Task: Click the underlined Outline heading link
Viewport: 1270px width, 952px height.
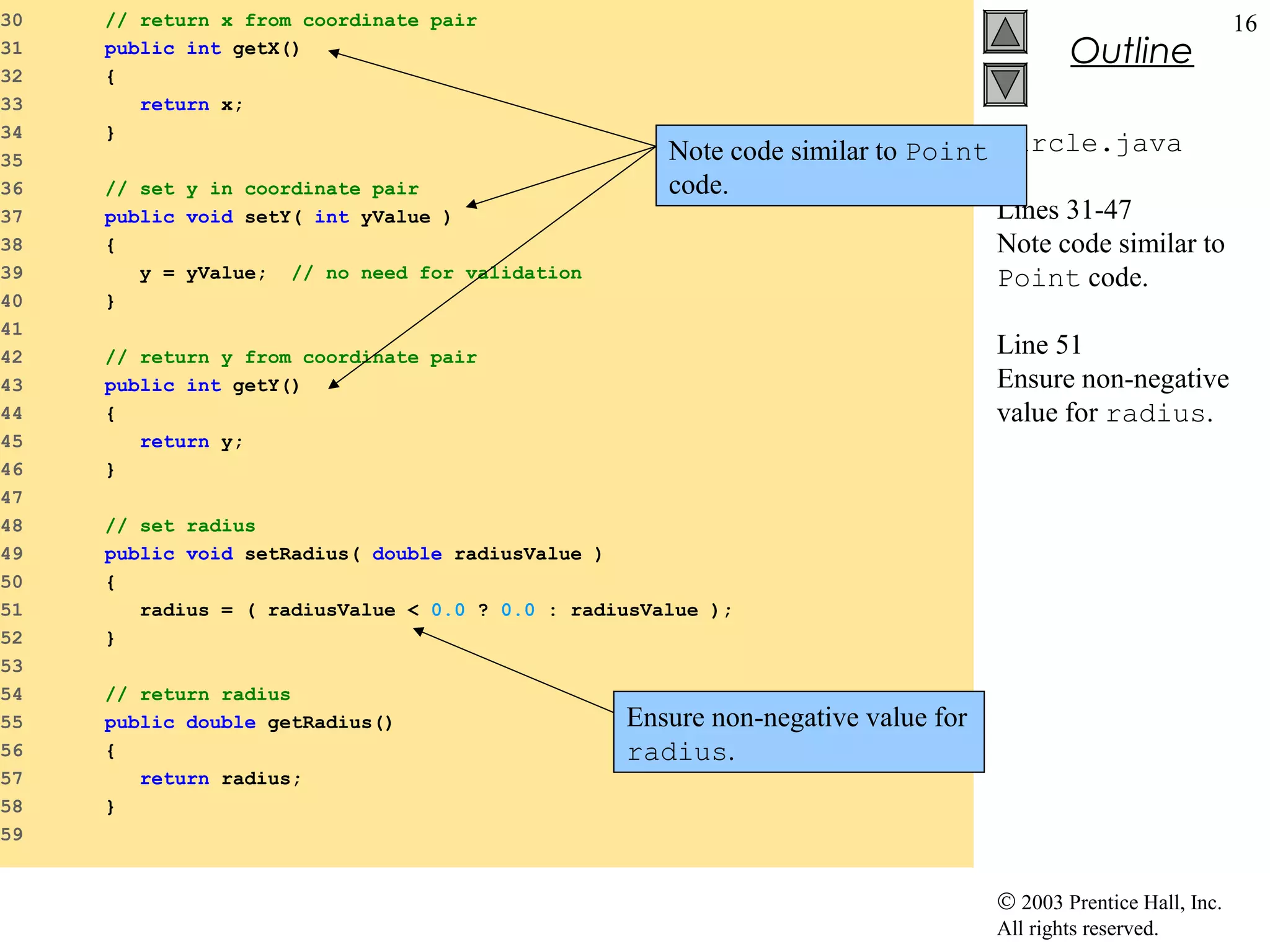Action: 1131,51
